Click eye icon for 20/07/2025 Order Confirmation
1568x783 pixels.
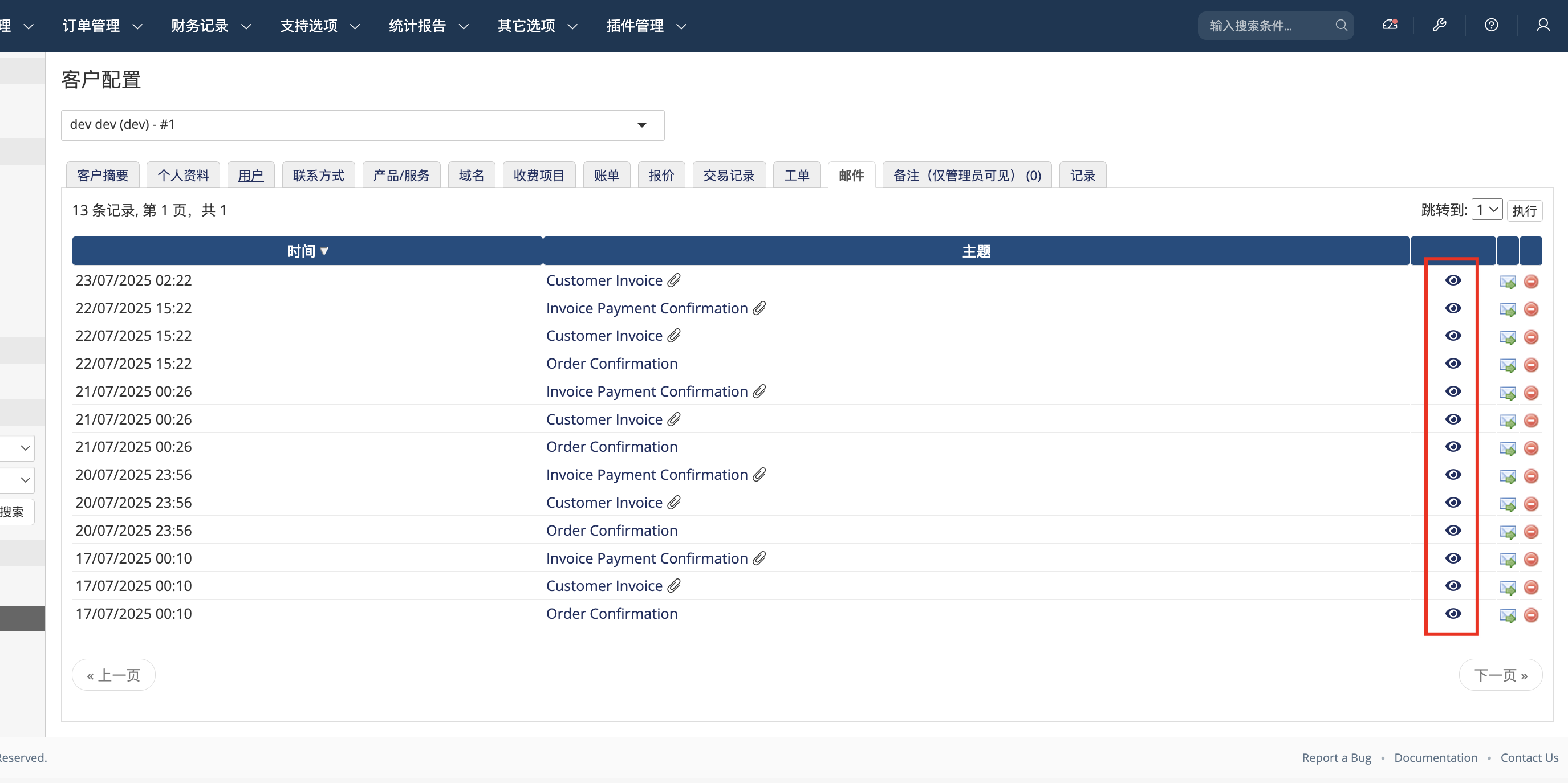pos(1453,530)
